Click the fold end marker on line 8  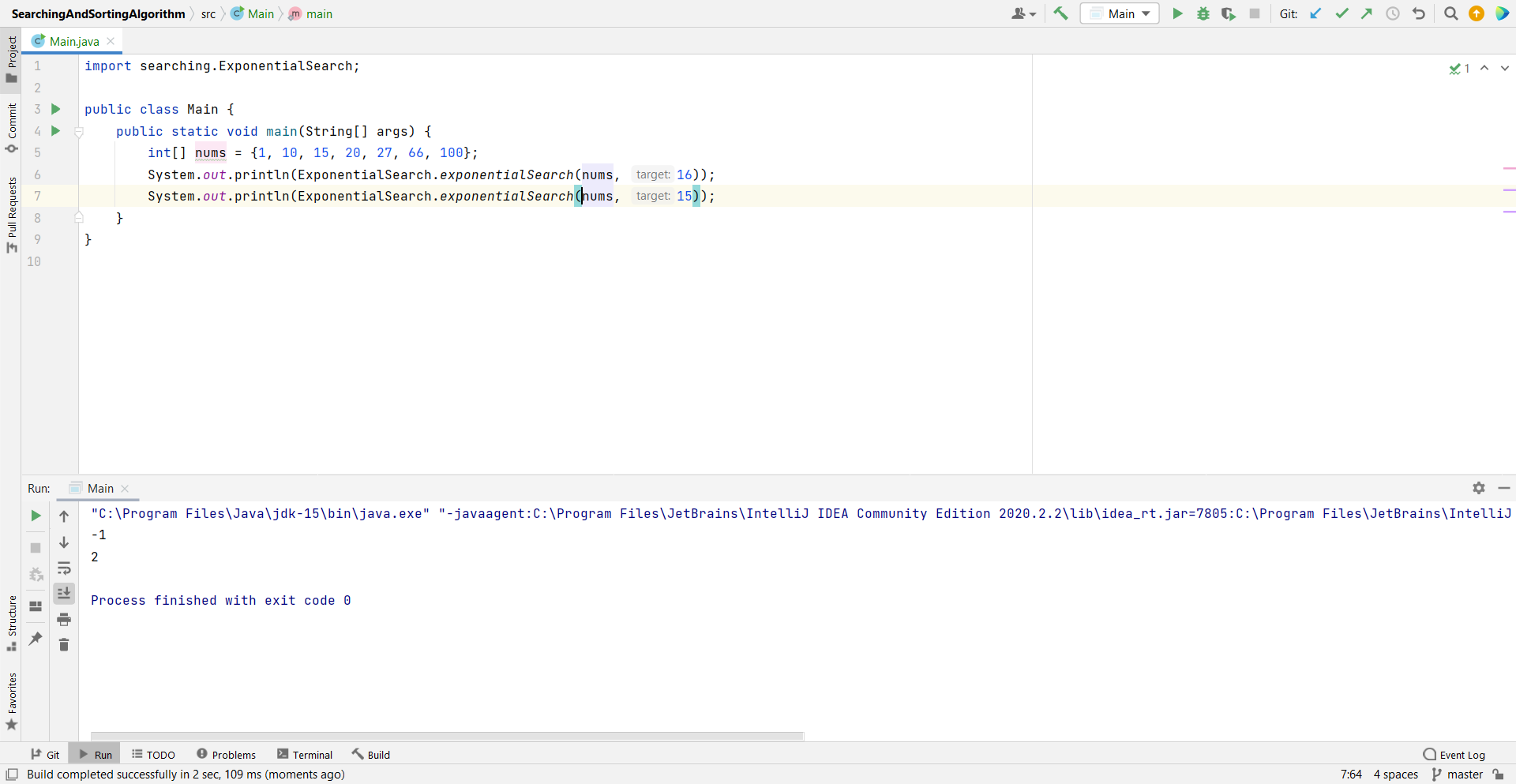coord(79,217)
